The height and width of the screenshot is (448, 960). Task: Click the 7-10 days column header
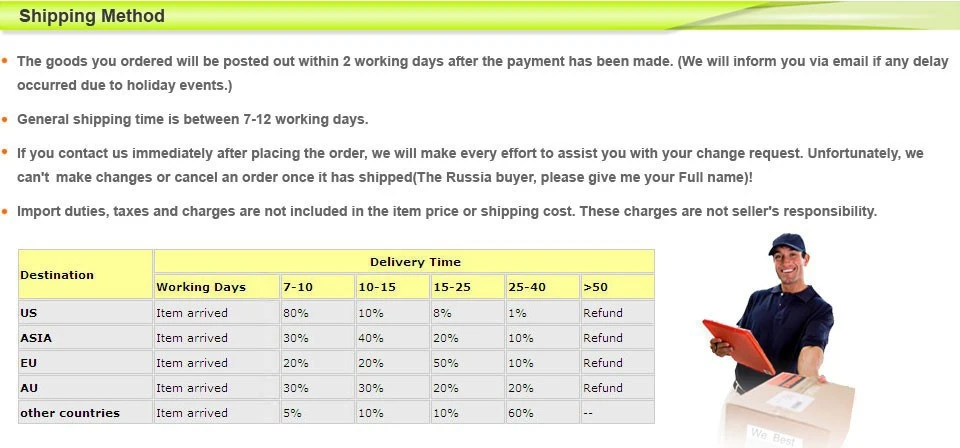317,286
